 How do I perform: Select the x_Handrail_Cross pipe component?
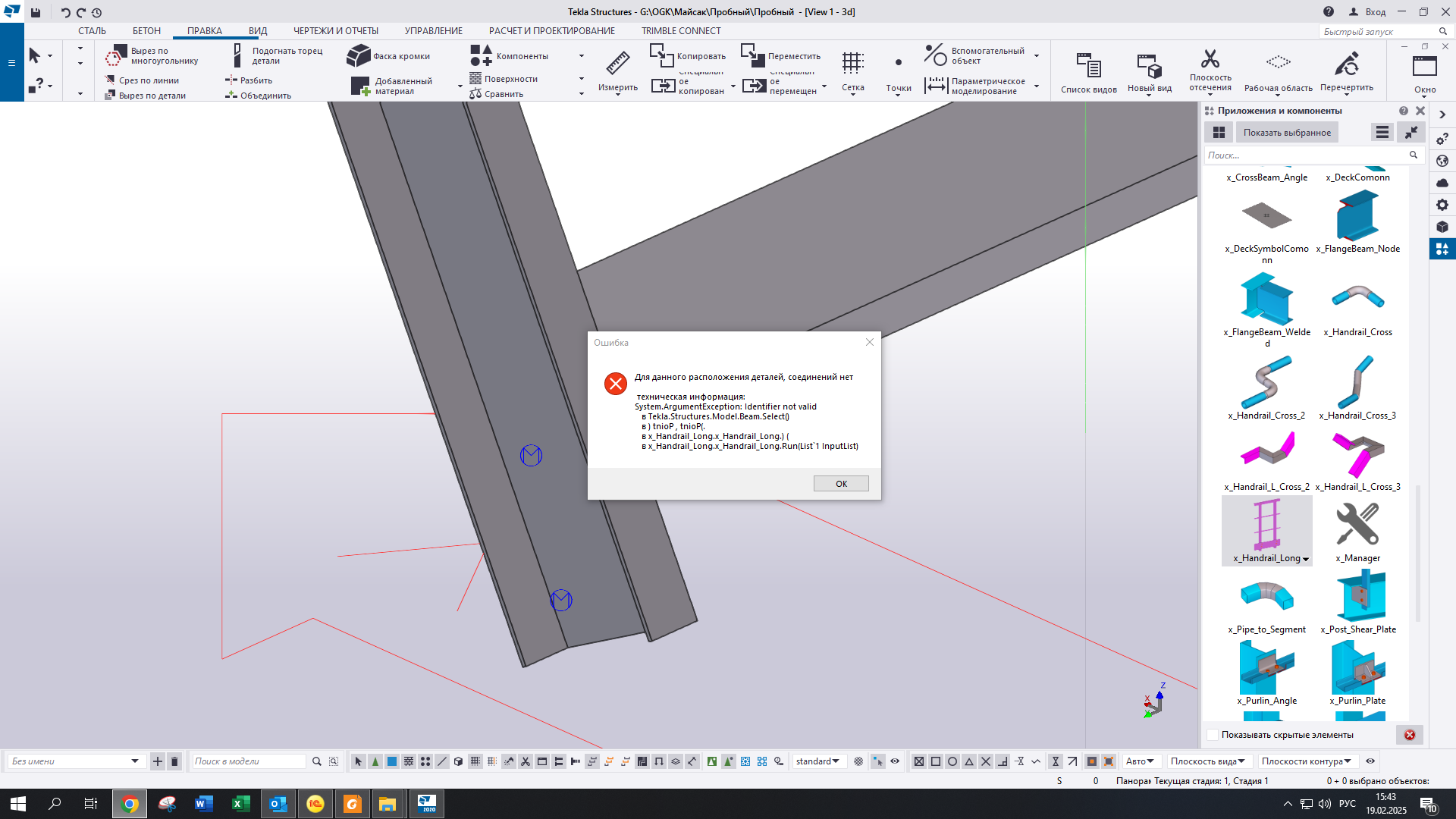point(1357,297)
